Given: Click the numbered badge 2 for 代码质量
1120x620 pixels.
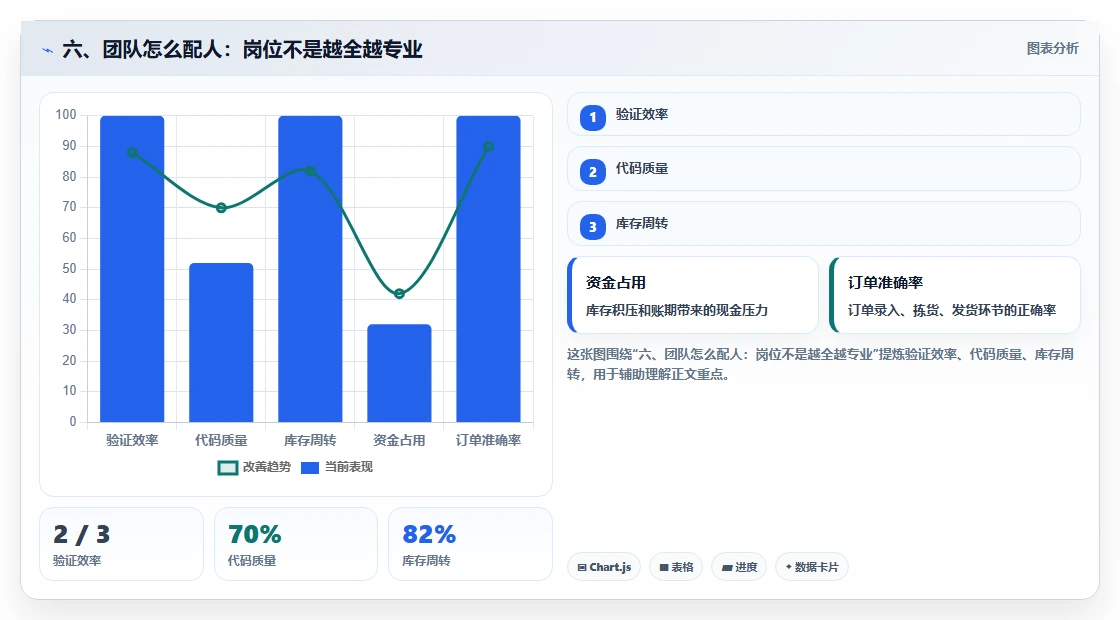Looking at the screenshot, I should 592,172.
